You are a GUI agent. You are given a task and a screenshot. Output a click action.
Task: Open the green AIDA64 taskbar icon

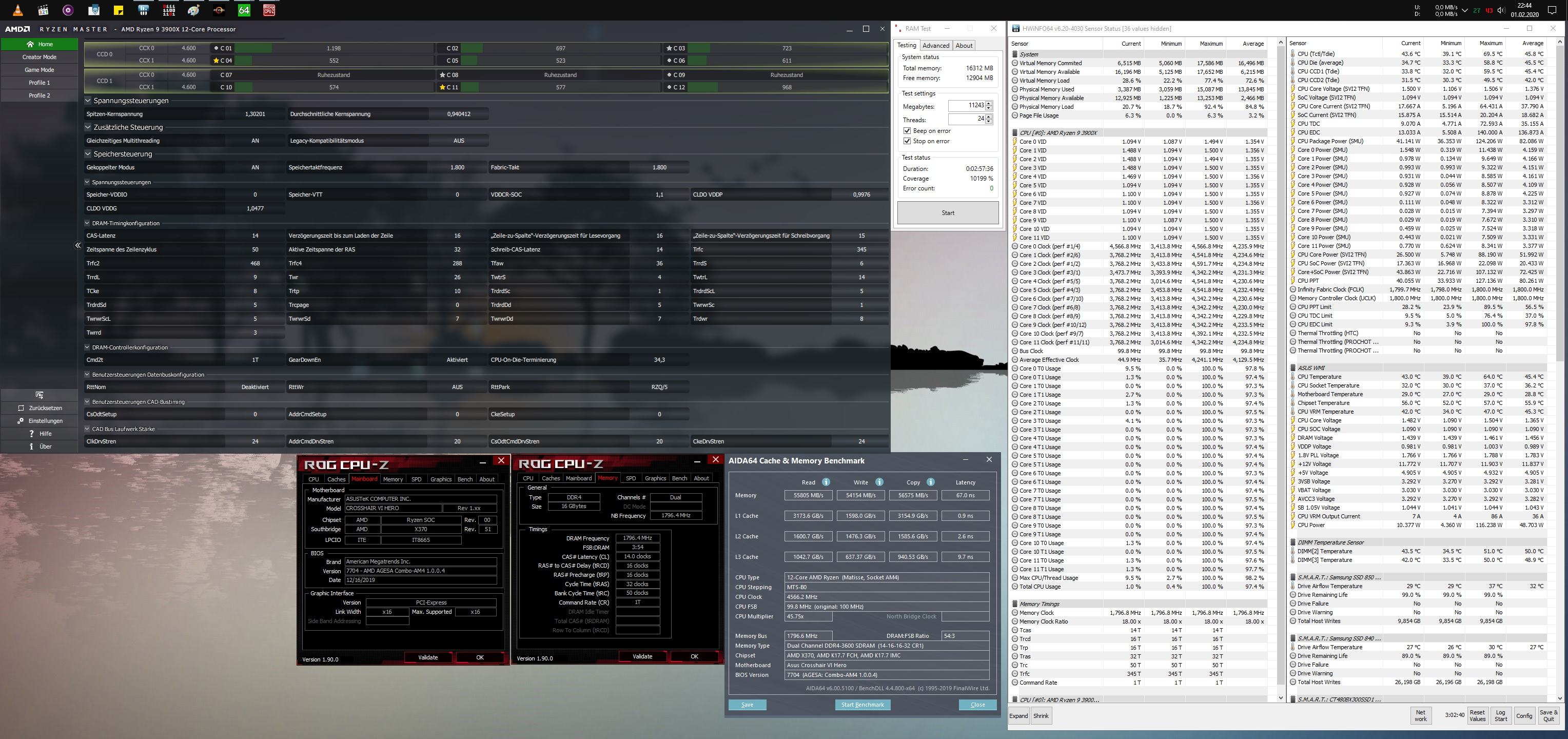pyautogui.click(x=244, y=10)
